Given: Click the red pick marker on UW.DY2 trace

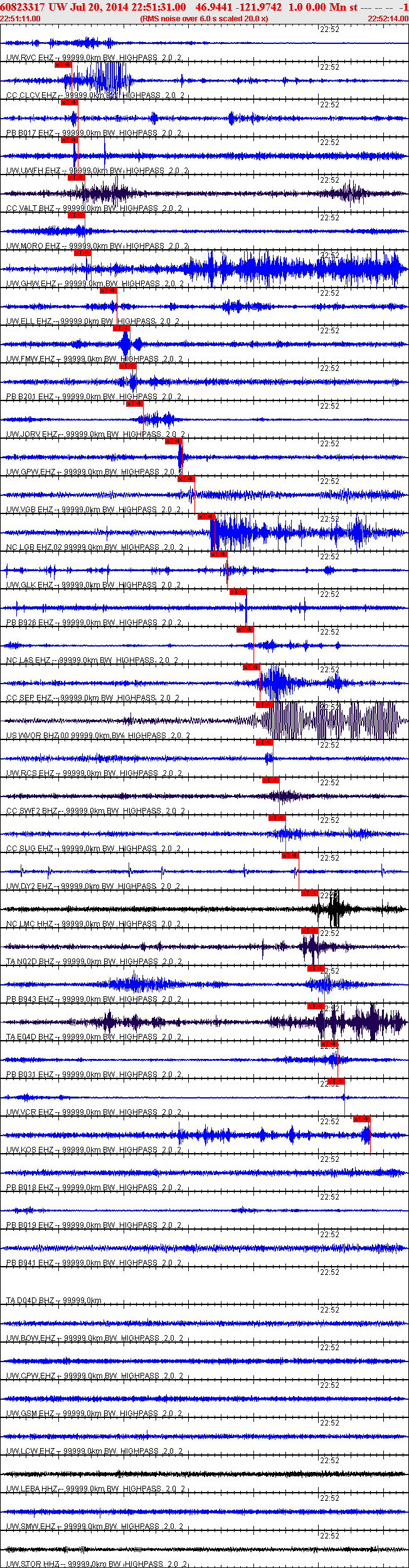Looking at the screenshot, I should coord(290,856).
